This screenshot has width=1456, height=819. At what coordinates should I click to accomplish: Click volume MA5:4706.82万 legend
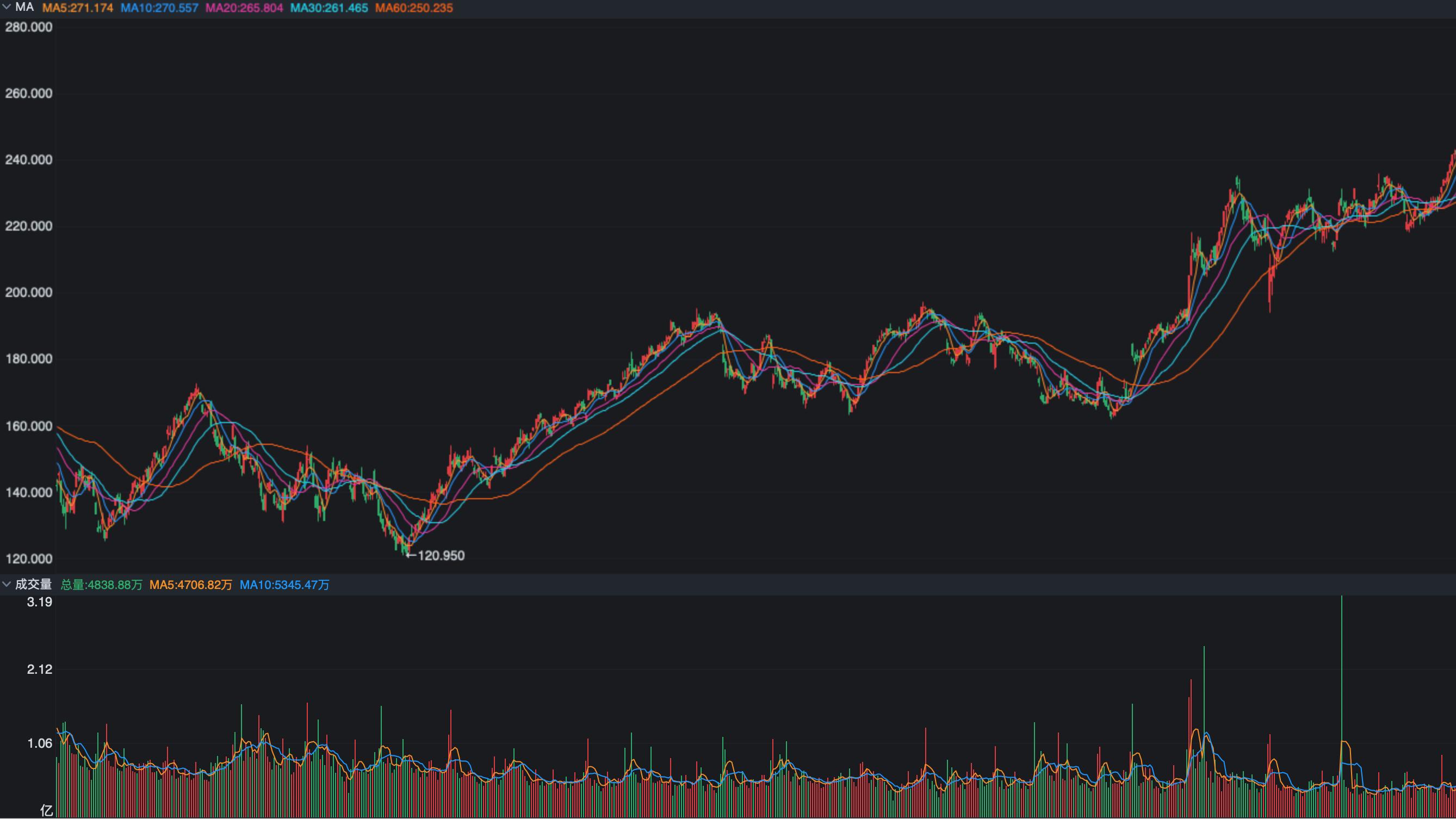[190, 585]
